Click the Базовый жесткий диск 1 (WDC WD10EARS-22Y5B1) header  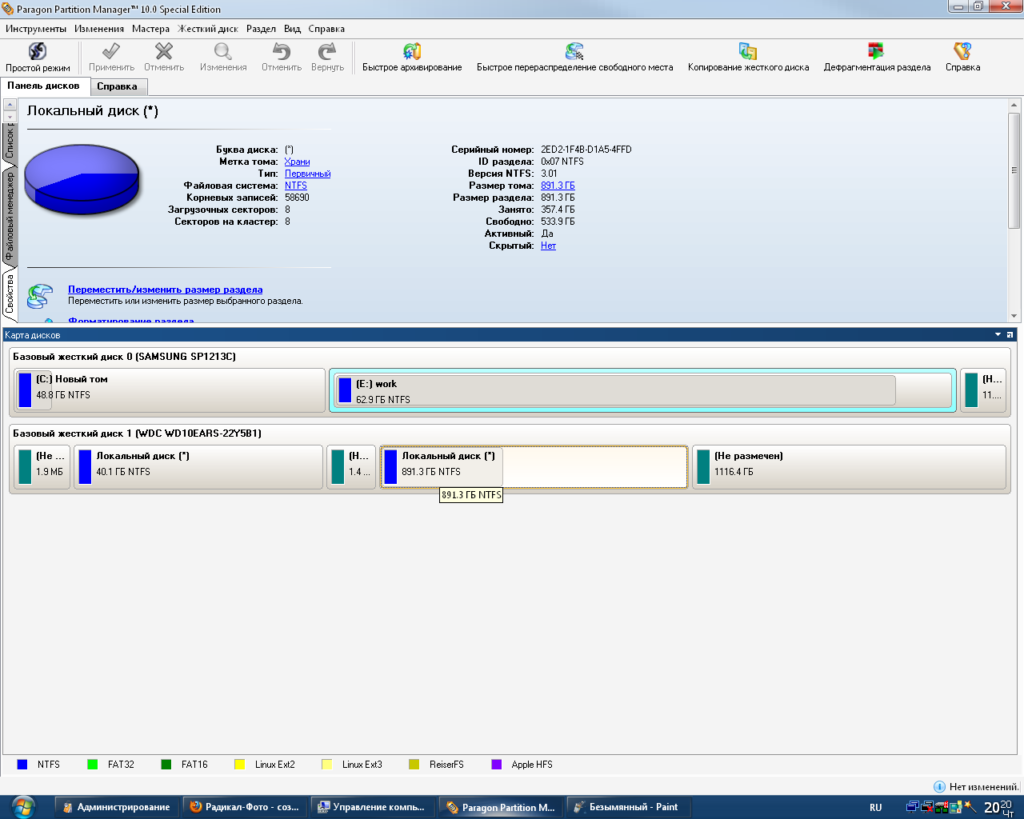[x=137, y=434]
